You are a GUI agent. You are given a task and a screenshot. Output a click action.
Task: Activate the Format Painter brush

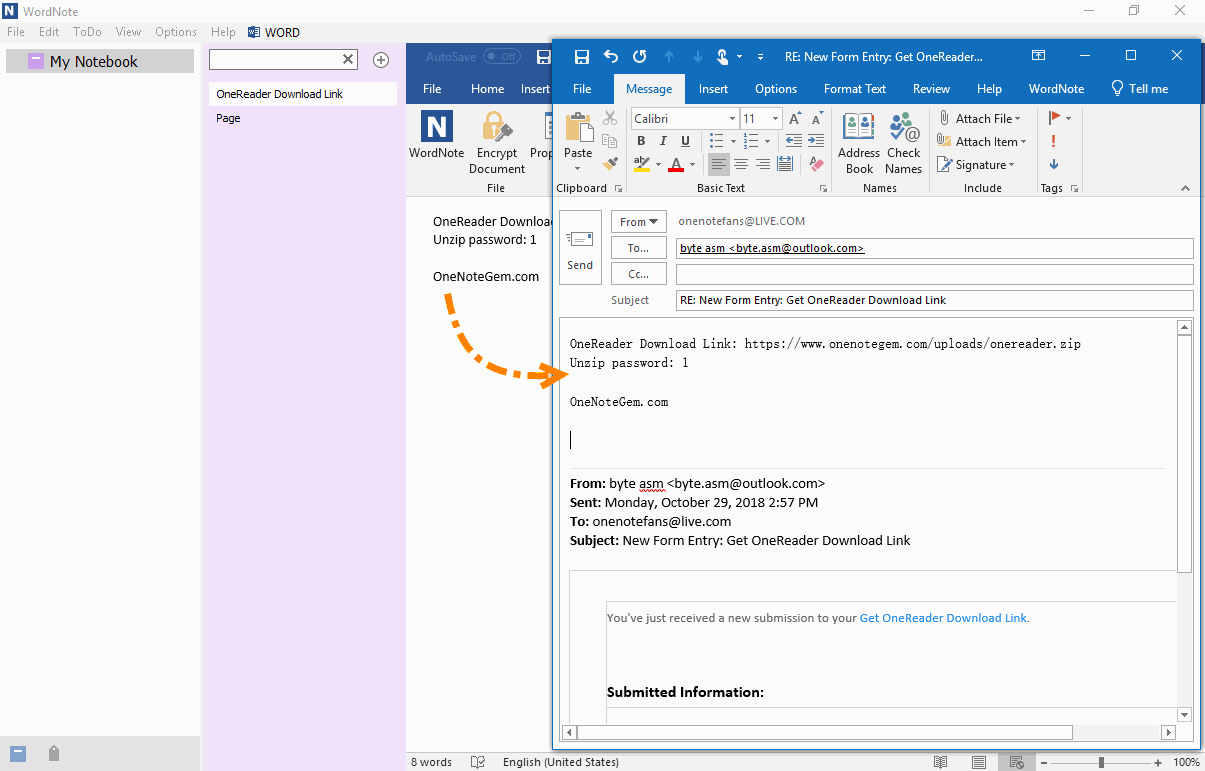coord(610,163)
